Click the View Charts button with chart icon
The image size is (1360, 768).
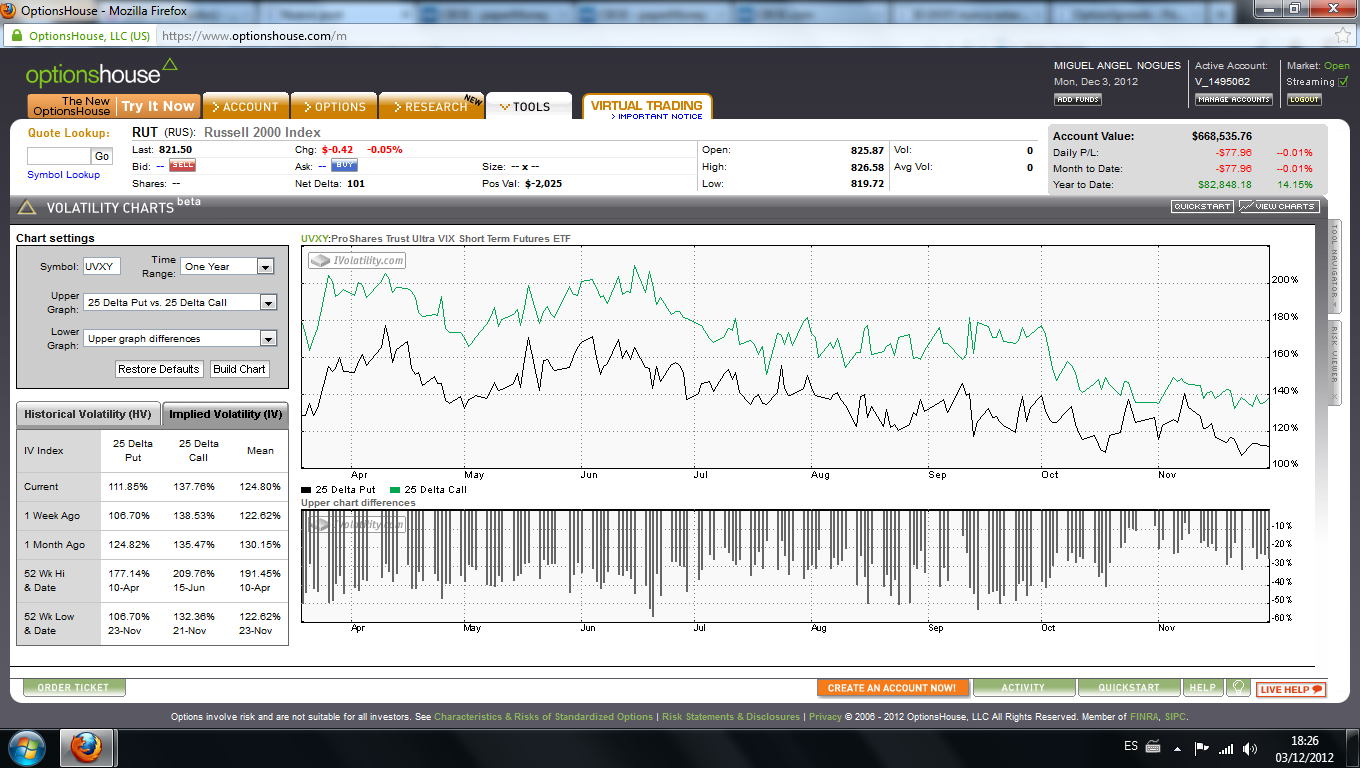(x=1279, y=206)
